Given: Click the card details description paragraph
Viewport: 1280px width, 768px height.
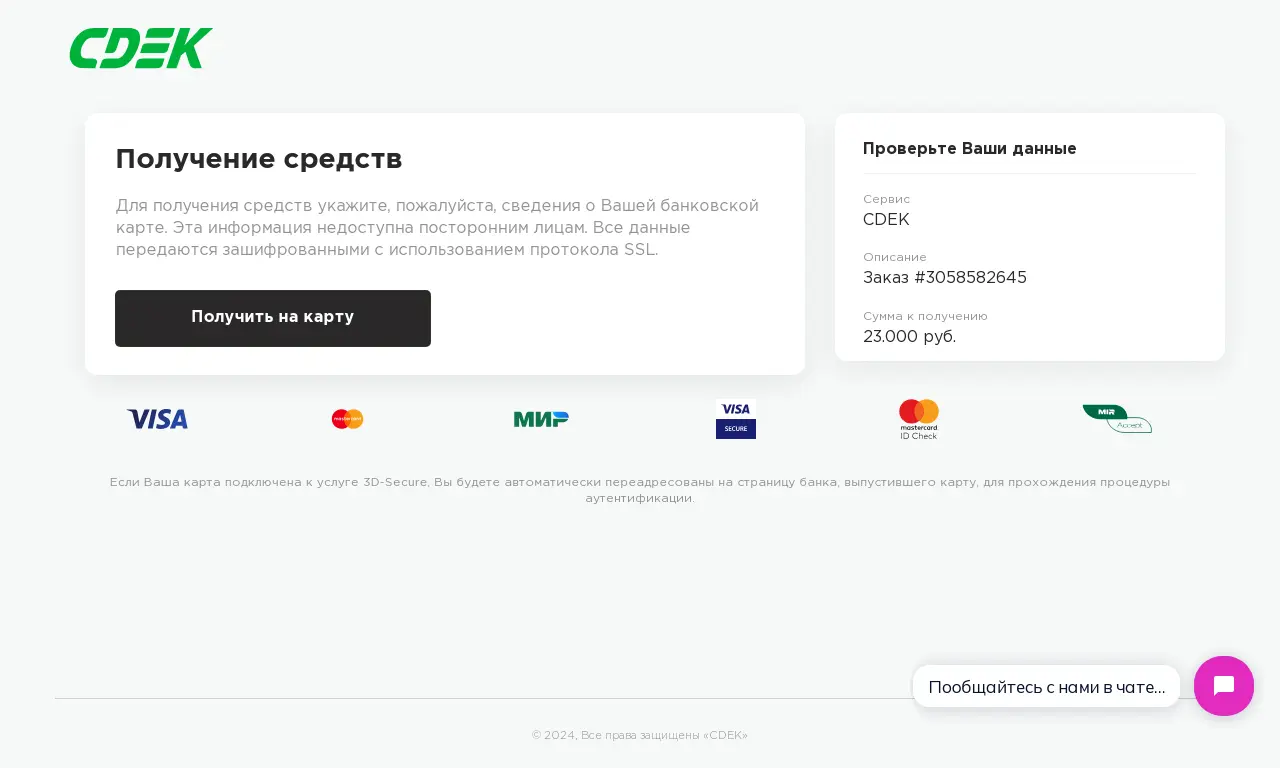Looking at the screenshot, I should (437, 227).
